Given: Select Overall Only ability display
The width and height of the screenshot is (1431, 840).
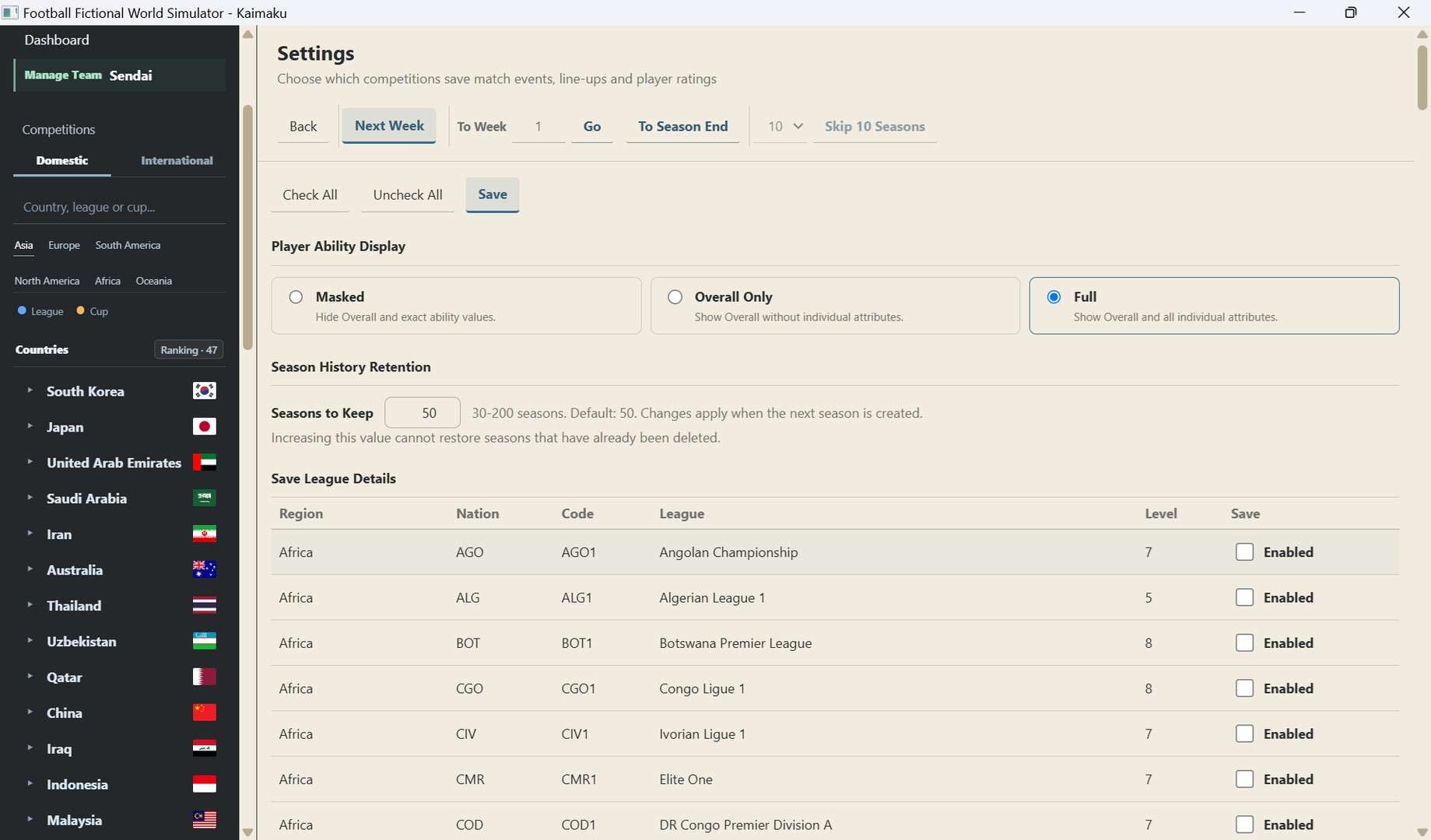Looking at the screenshot, I should [675, 297].
